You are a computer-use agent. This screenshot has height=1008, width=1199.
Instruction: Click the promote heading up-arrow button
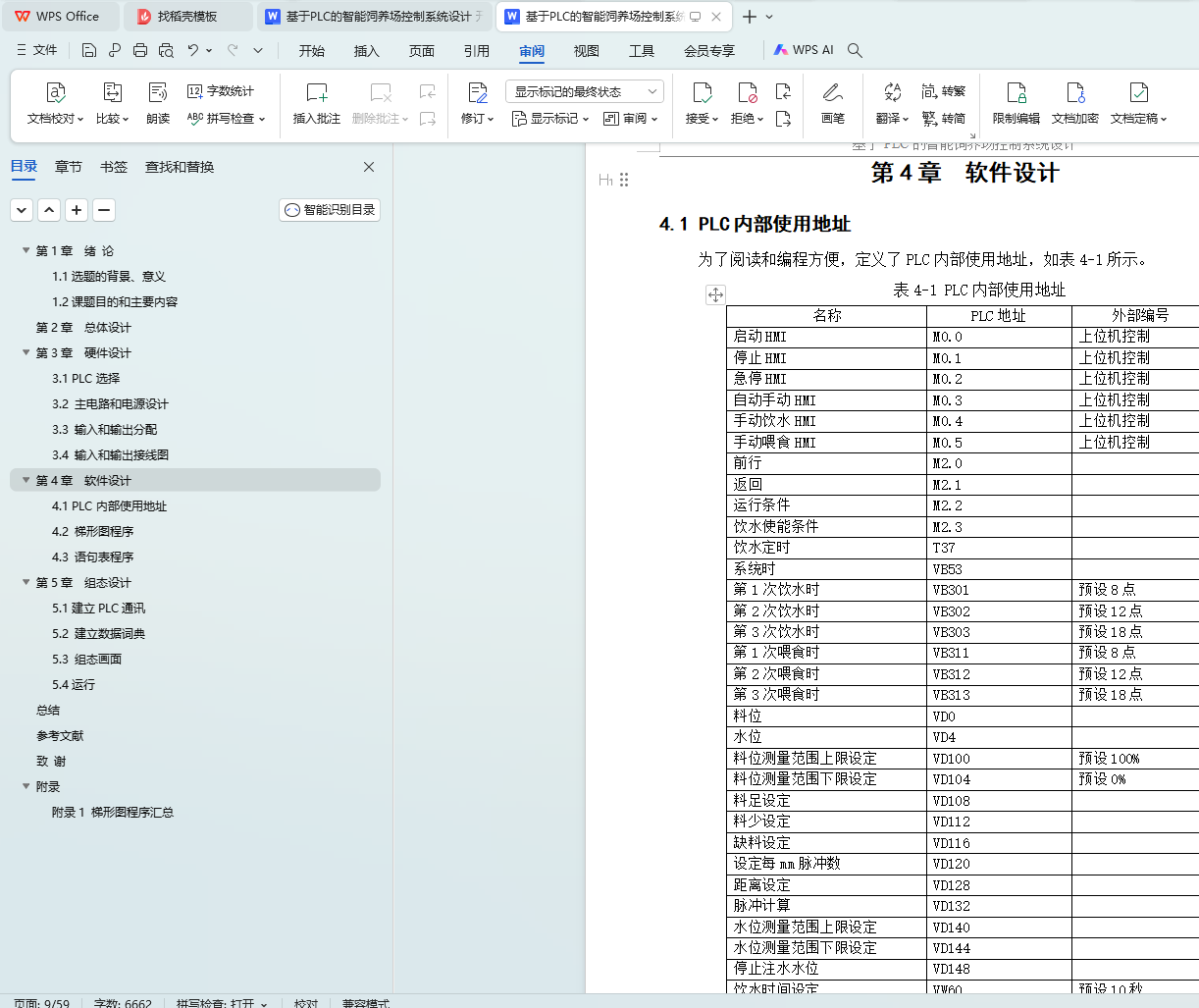point(49,210)
